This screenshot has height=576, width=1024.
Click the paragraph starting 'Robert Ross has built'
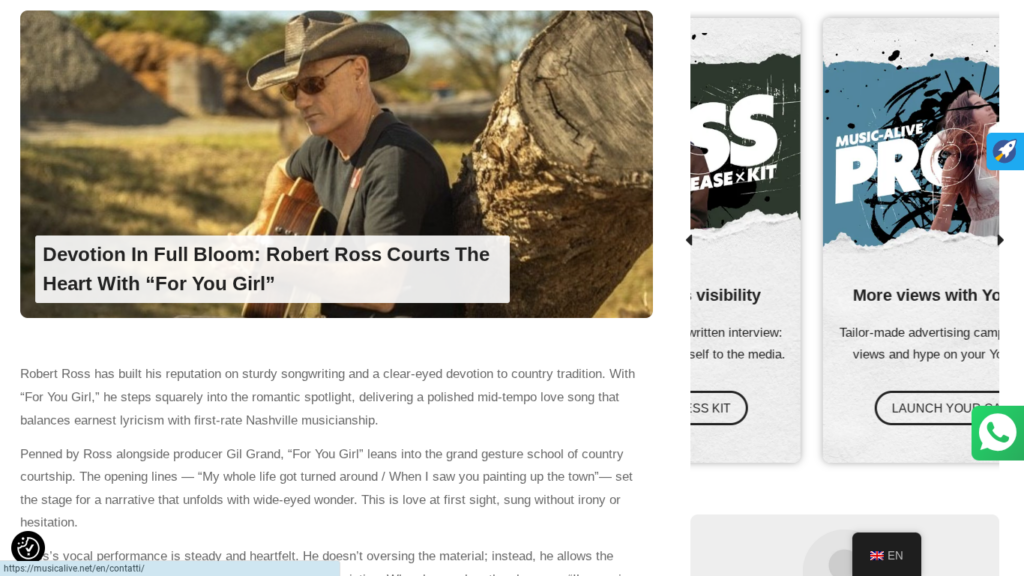327,397
